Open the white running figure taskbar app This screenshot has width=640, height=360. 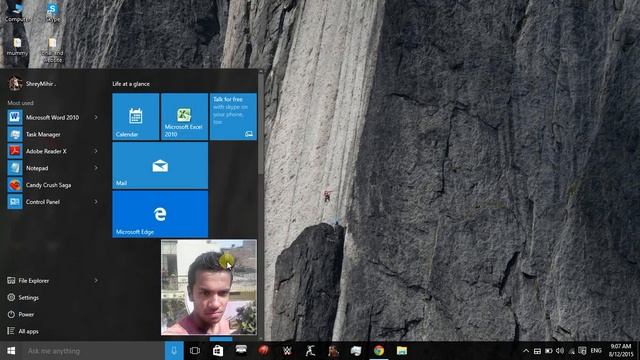(x=310, y=351)
